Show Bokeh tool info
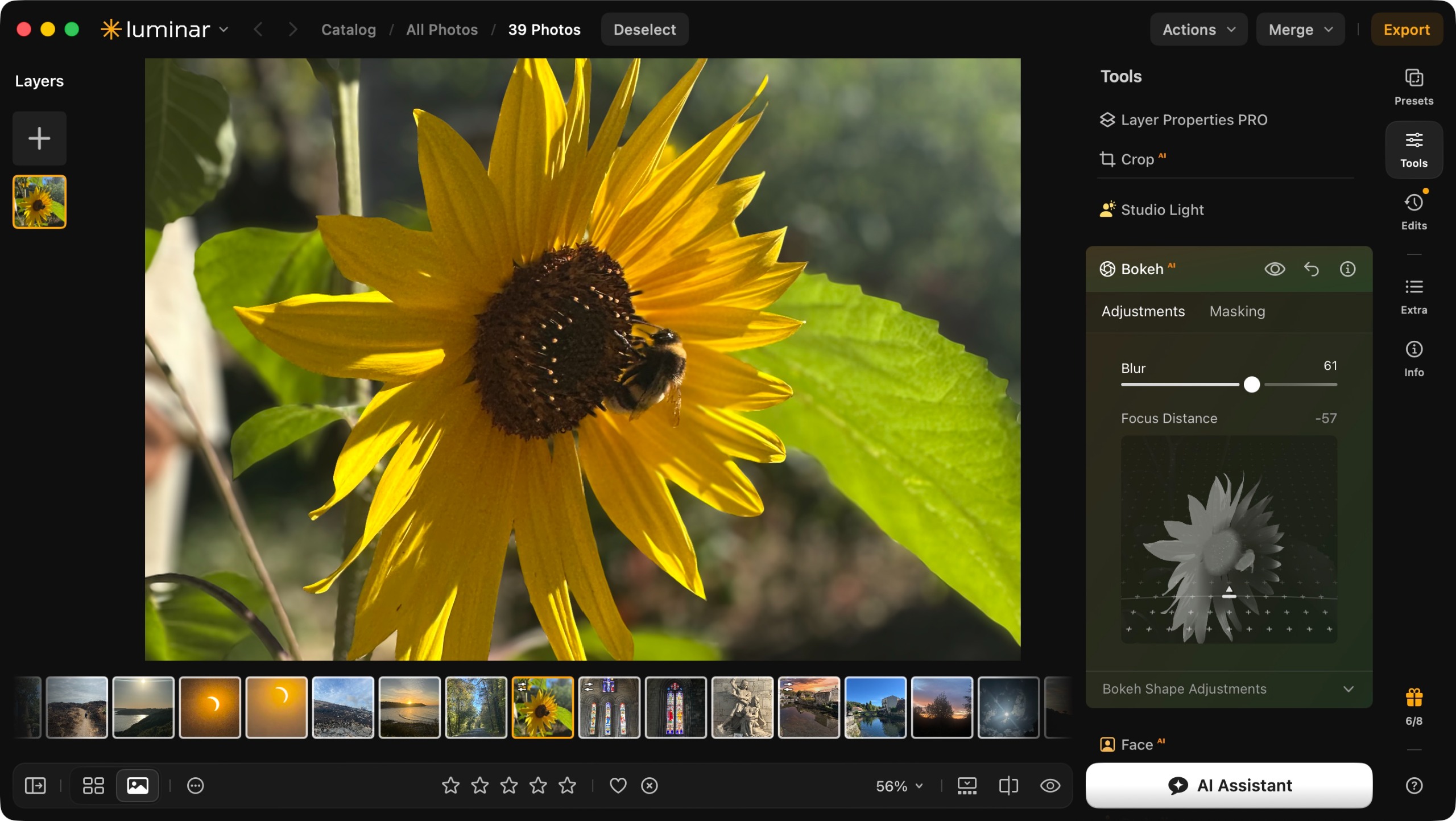The image size is (1456, 821). [x=1347, y=269]
